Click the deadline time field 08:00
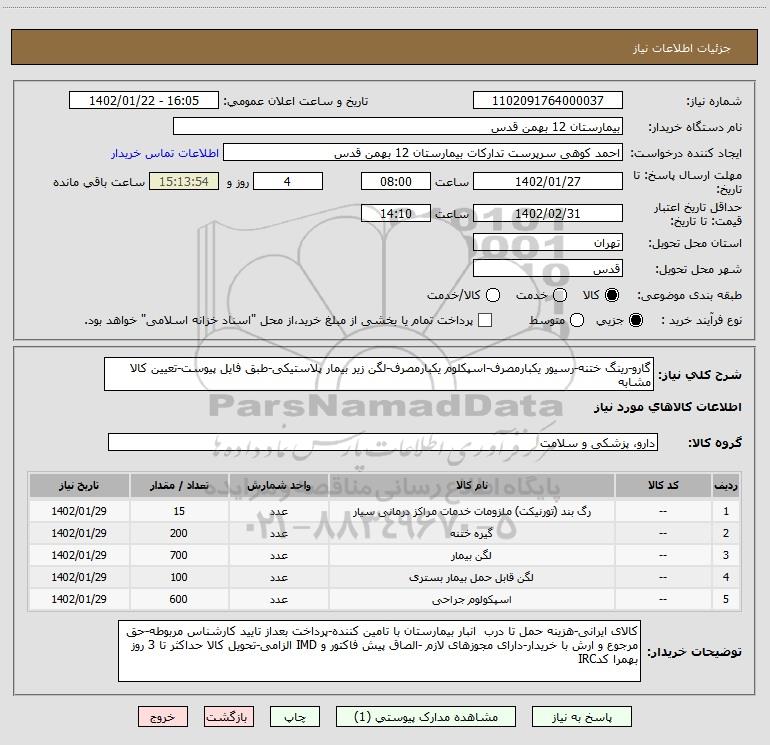The height and width of the screenshot is (745, 770). (x=396, y=181)
